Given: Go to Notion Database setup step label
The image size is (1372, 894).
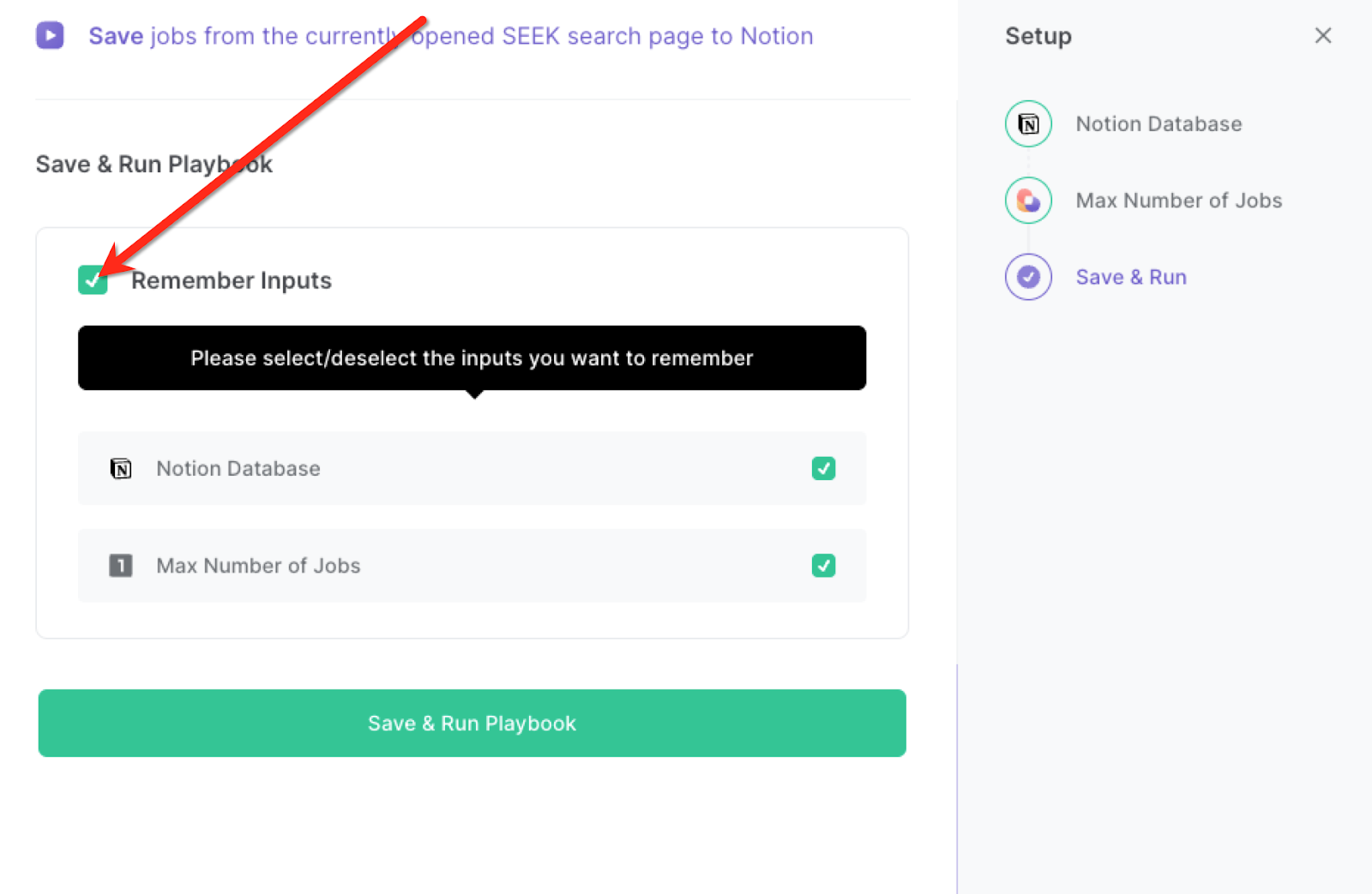Looking at the screenshot, I should 1158,124.
